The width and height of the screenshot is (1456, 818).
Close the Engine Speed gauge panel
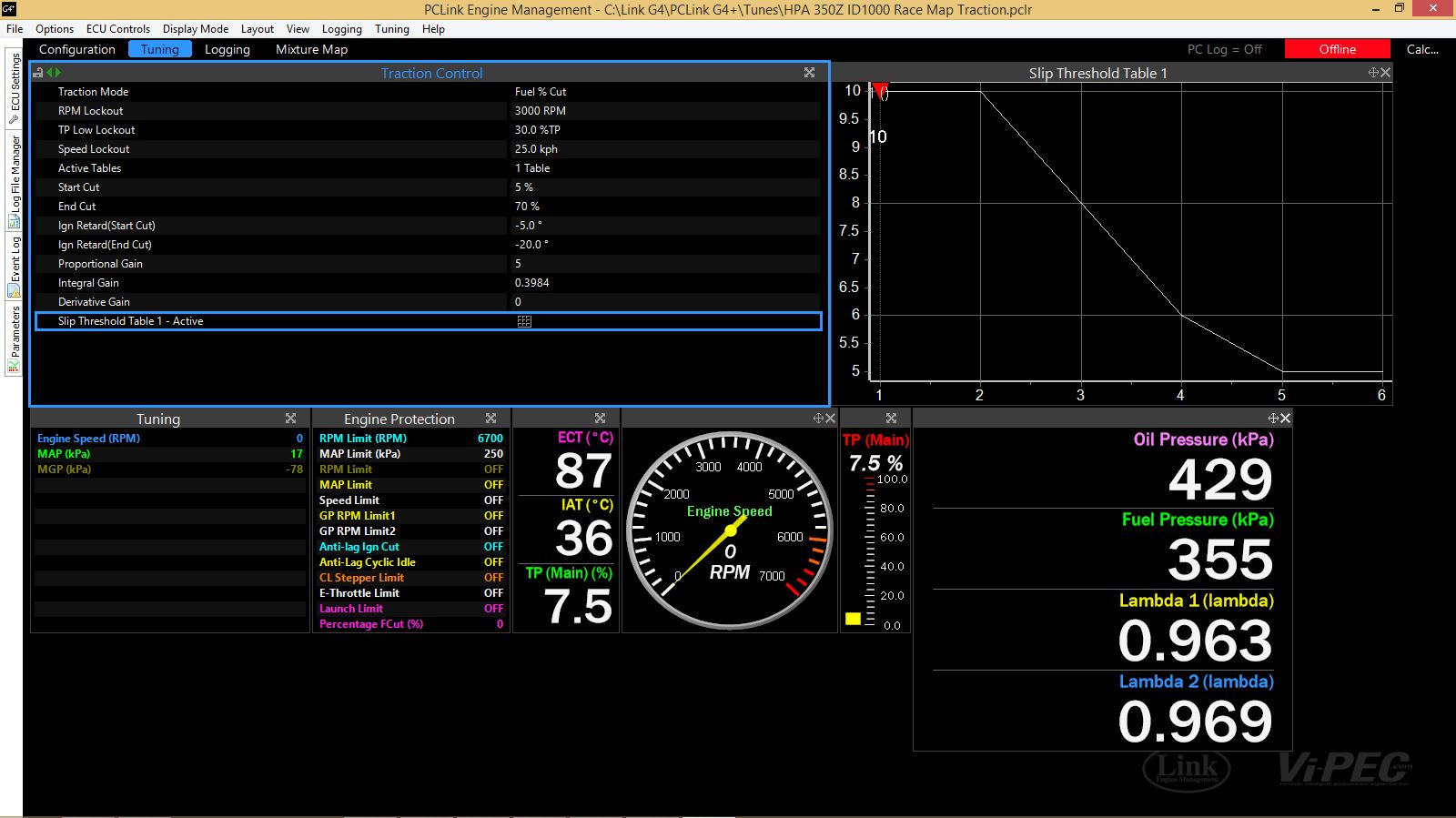[830, 419]
